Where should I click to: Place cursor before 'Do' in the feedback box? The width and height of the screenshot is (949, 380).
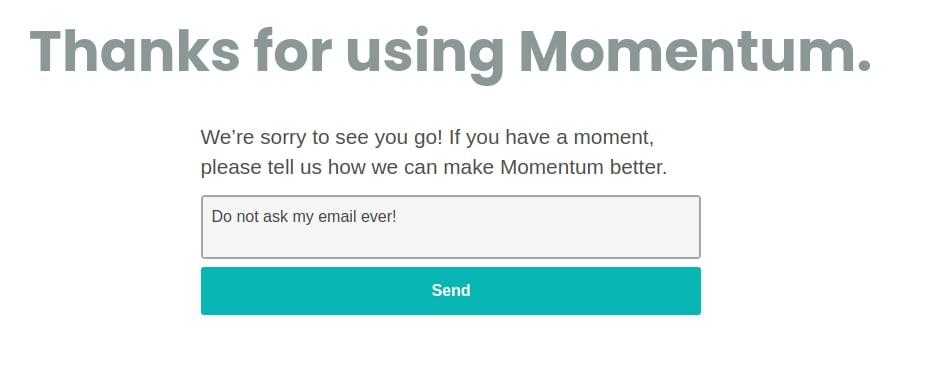[212, 217]
